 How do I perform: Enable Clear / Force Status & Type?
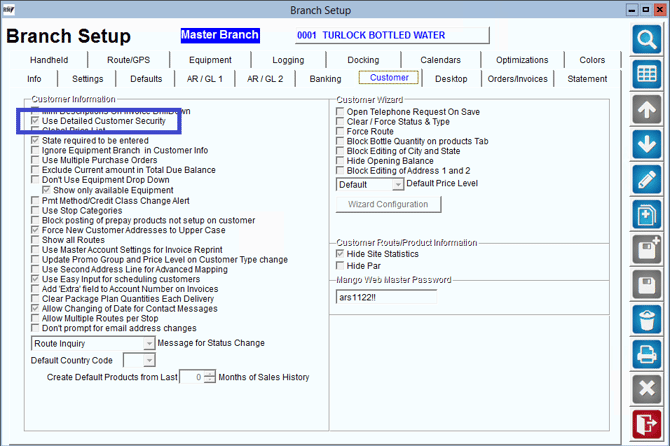pos(340,122)
